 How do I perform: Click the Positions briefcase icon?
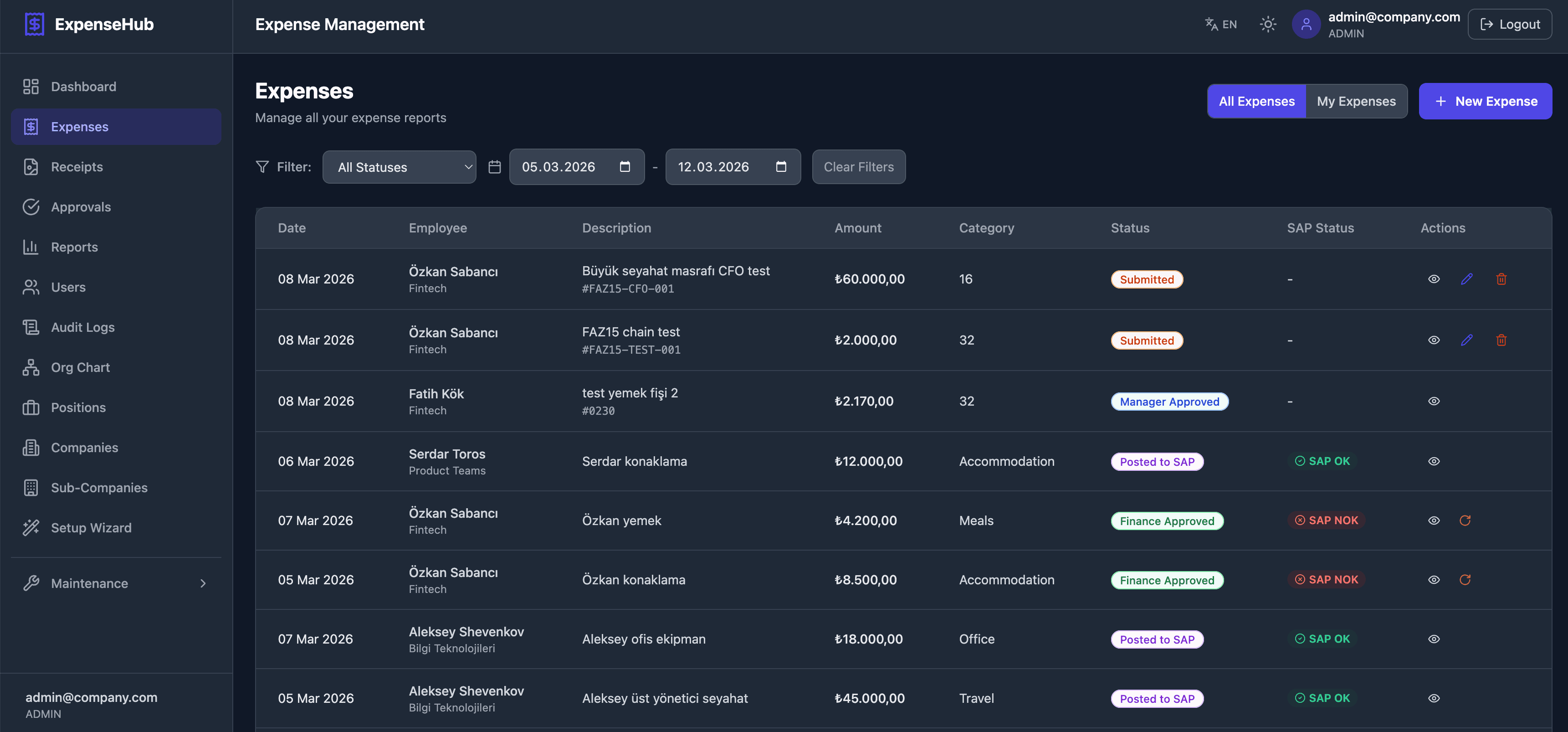31,407
